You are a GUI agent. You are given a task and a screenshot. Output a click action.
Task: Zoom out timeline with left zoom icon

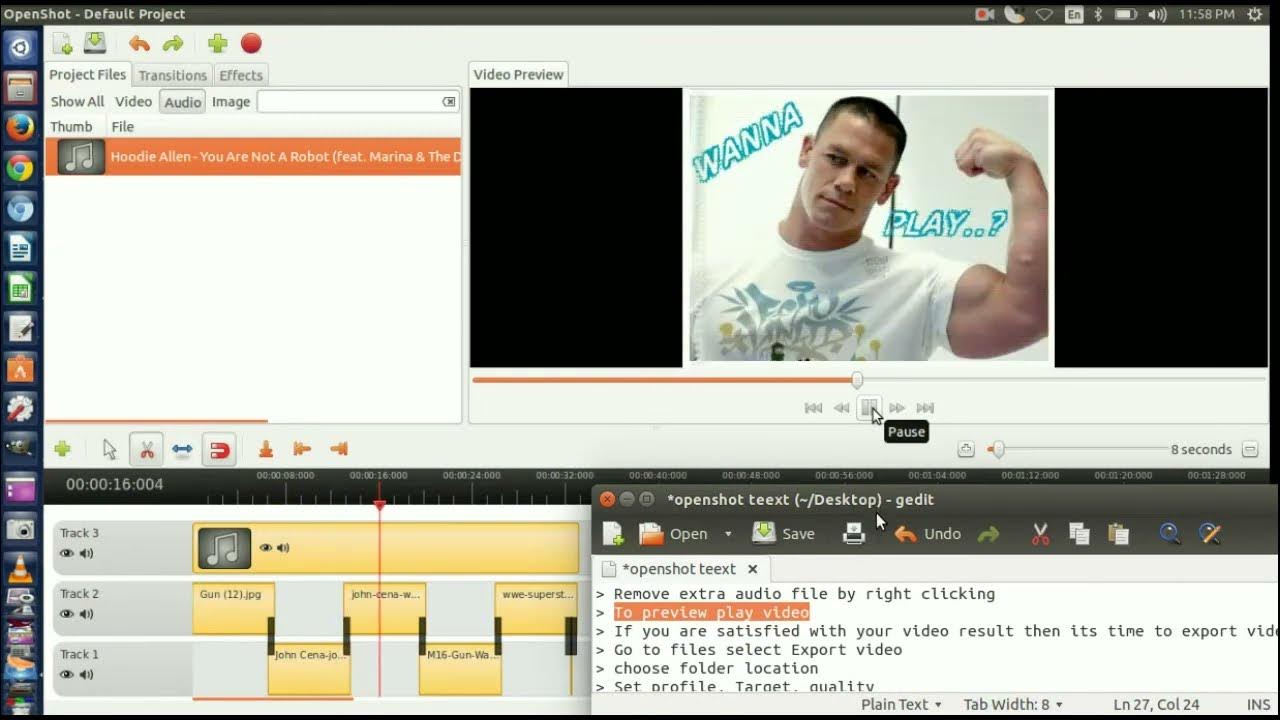coord(965,450)
